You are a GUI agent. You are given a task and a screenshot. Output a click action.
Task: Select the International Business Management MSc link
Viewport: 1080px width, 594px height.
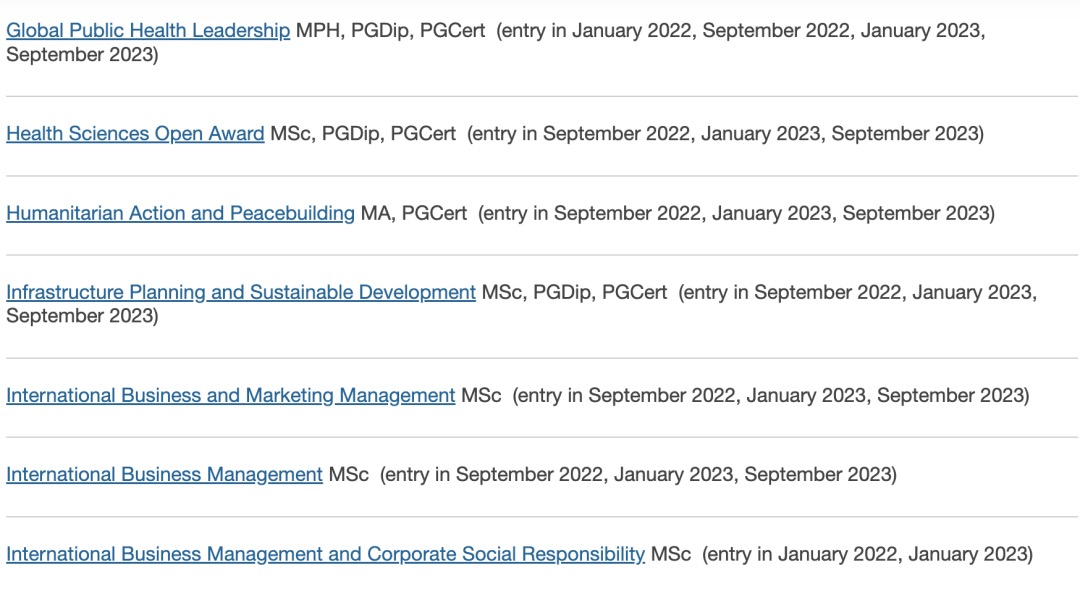pos(165,475)
